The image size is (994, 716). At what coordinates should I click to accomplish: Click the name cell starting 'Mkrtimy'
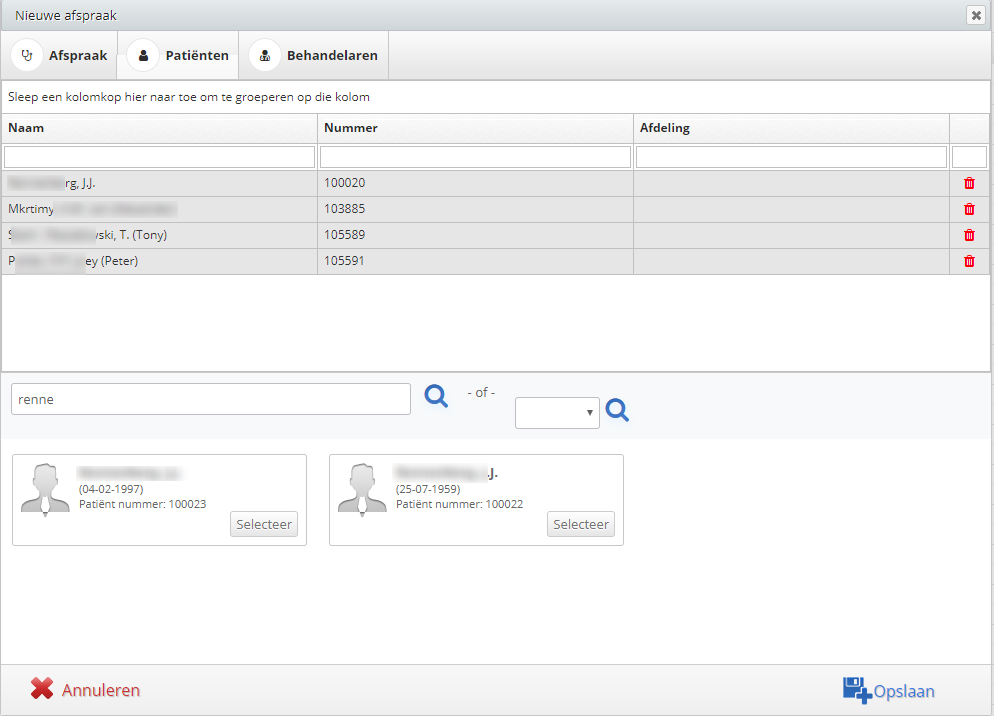click(x=160, y=209)
